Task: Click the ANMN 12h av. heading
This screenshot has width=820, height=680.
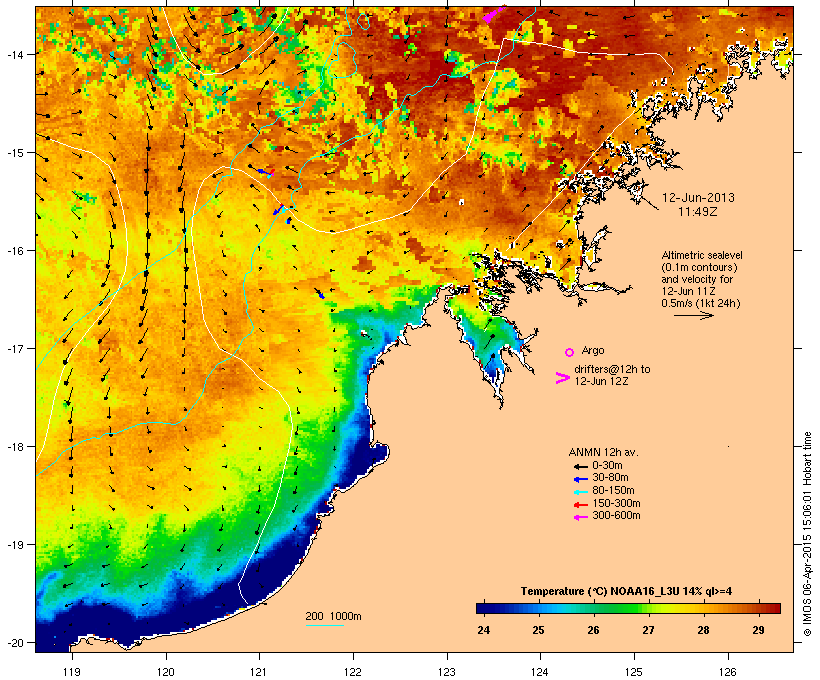Action: click(x=603, y=452)
